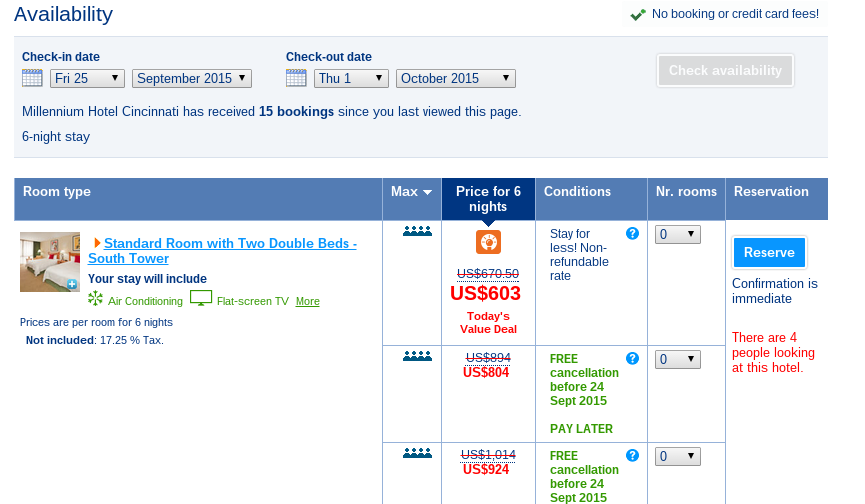Click help icon next to US$924 conditions
Screen dimensions: 865x504
[632, 455]
